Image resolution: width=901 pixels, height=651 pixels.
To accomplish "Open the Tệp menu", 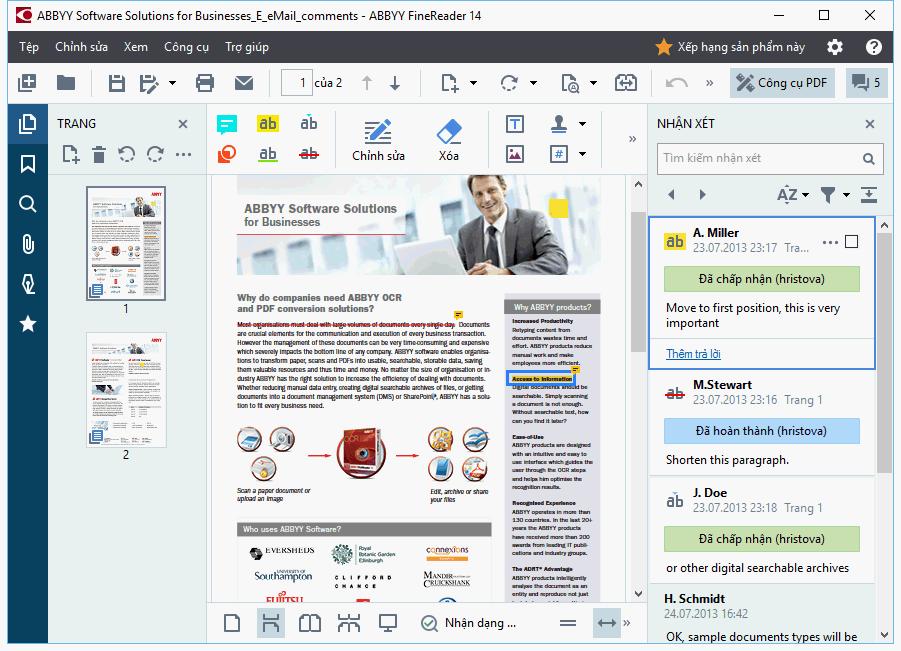I will pyautogui.click(x=29, y=47).
